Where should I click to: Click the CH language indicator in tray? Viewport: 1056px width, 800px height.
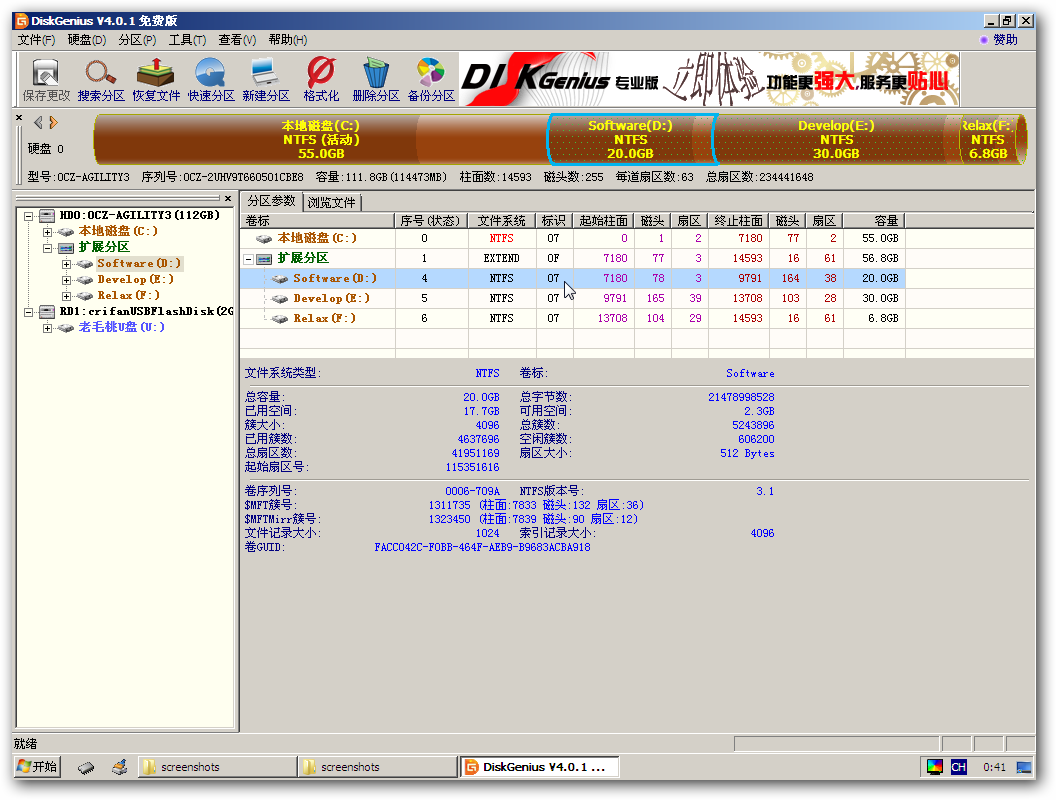958,767
